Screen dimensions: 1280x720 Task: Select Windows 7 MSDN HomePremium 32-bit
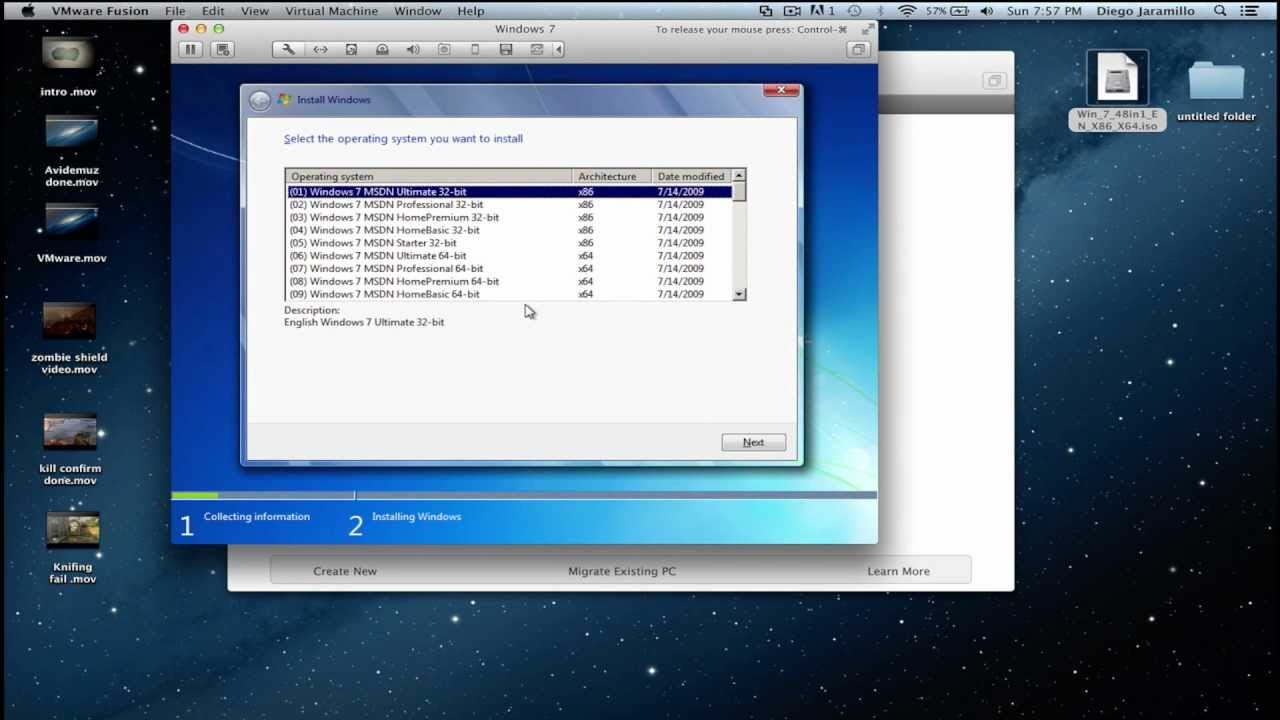pyautogui.click(x=510, y=217)
